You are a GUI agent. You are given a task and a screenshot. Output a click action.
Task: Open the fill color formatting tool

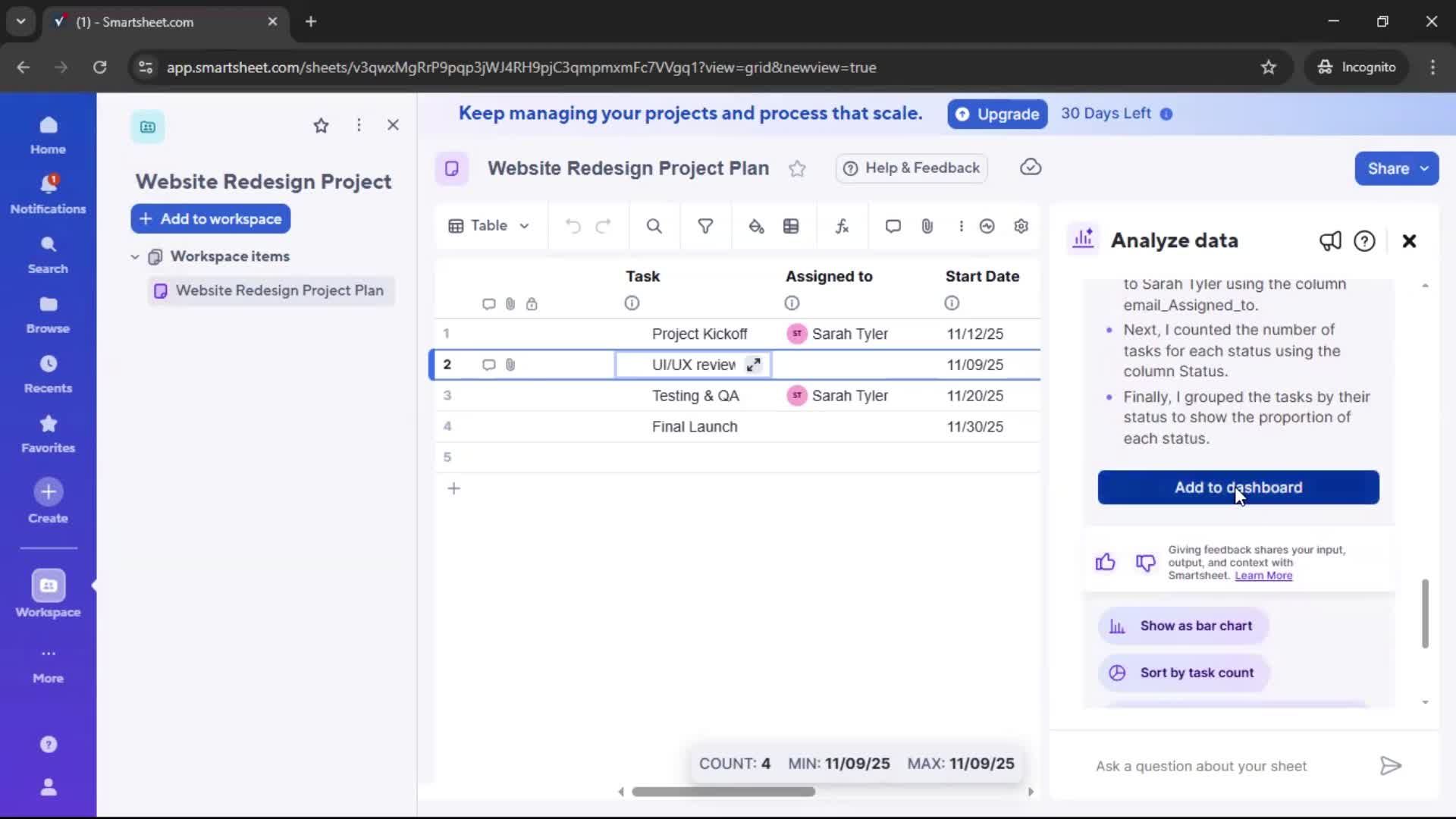(x=756, y=225)
